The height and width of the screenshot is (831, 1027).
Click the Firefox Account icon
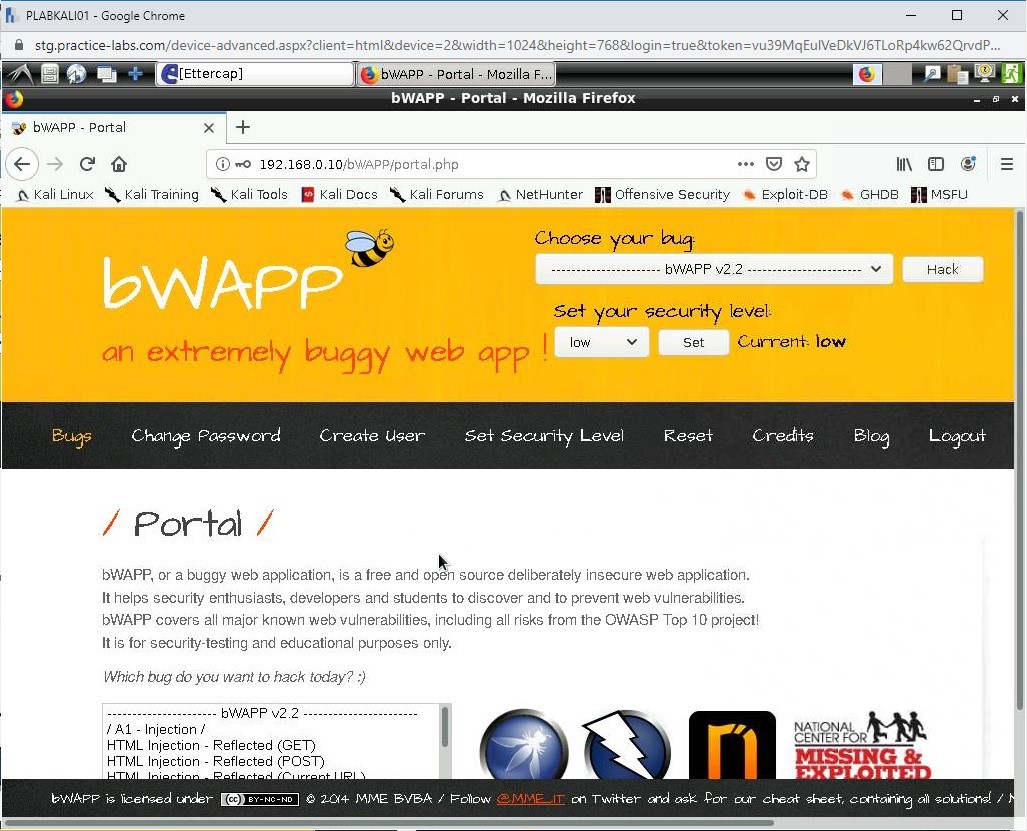pyautogui.click(x=968, y=163)
